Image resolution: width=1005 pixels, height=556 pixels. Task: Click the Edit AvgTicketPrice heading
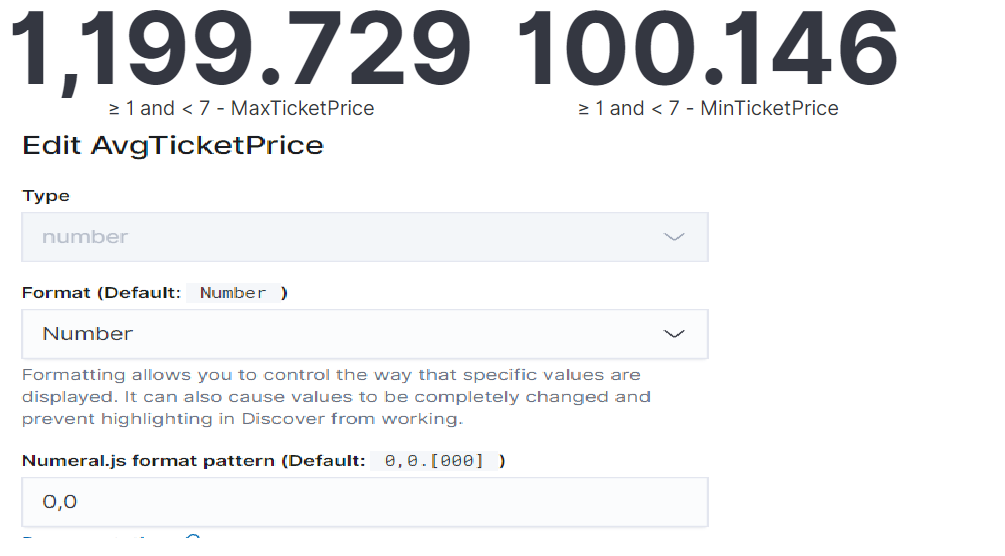tap(173, 146)
